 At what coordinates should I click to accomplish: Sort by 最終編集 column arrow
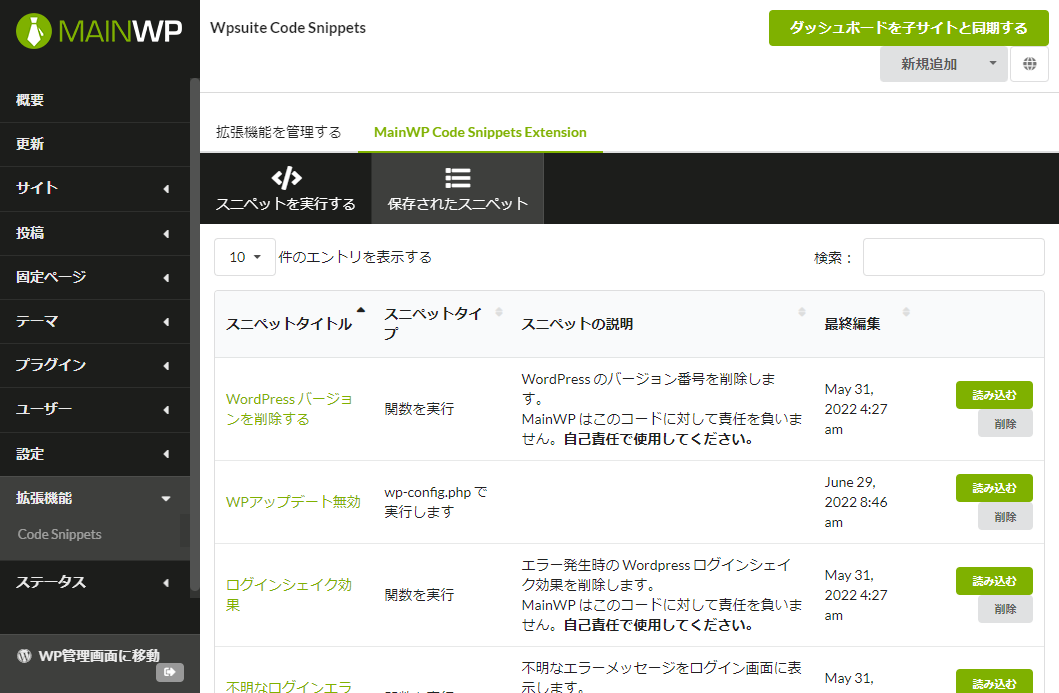tap(906, 311)
